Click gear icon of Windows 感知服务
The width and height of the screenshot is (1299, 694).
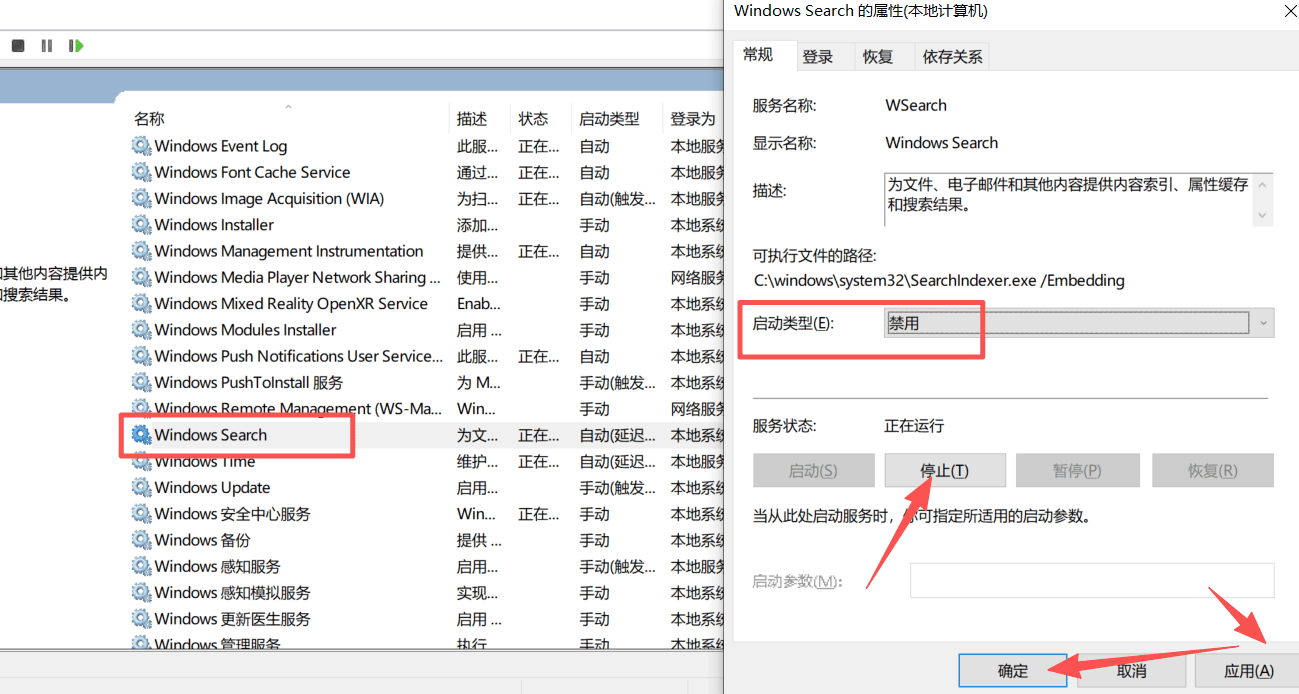pyautogui.click(x=141, y=566)
